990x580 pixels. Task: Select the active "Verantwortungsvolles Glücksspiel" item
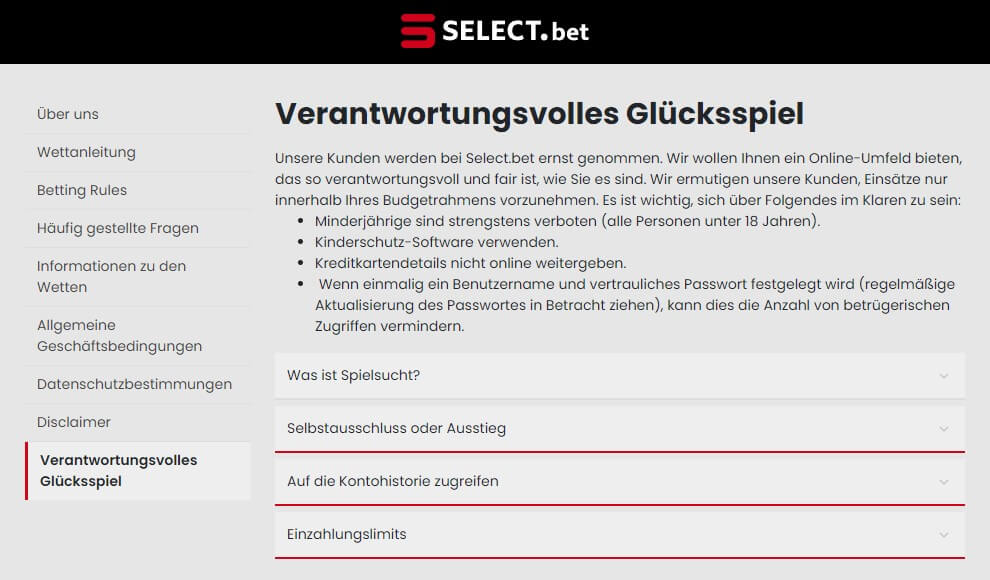(x=118, y=470)
